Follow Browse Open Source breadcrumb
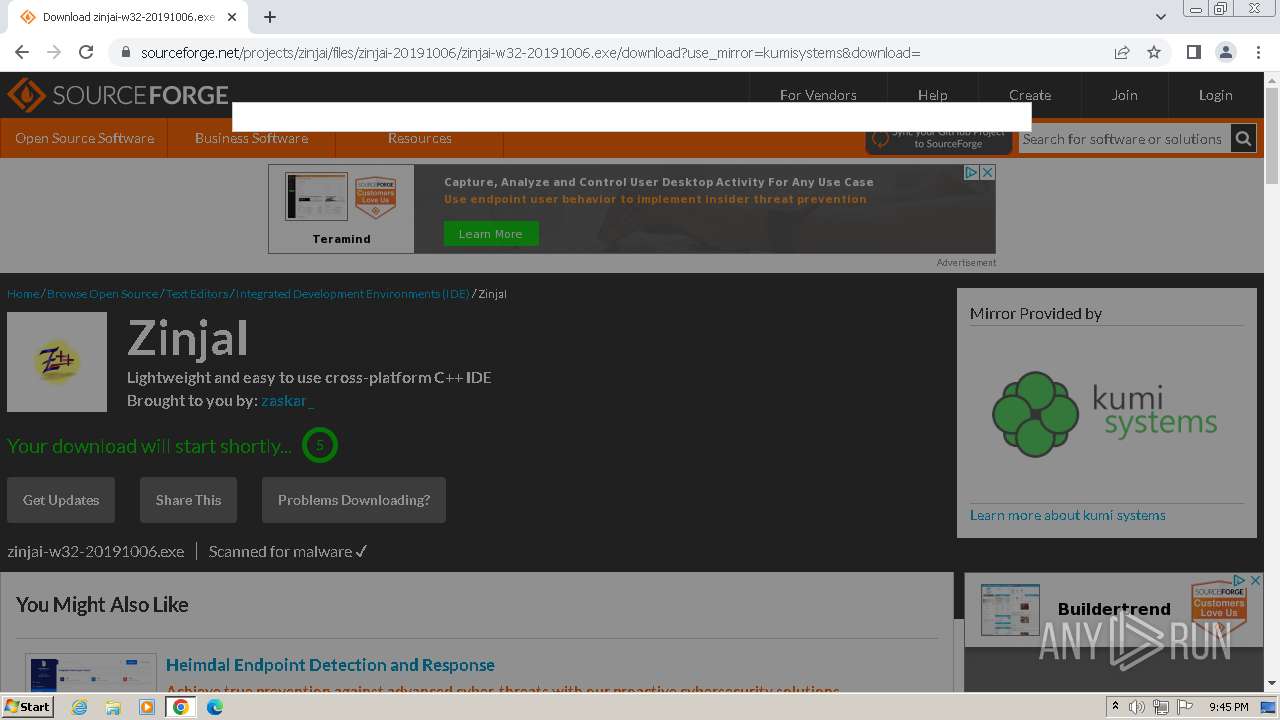1280x720 pixels. click(102, 294)
